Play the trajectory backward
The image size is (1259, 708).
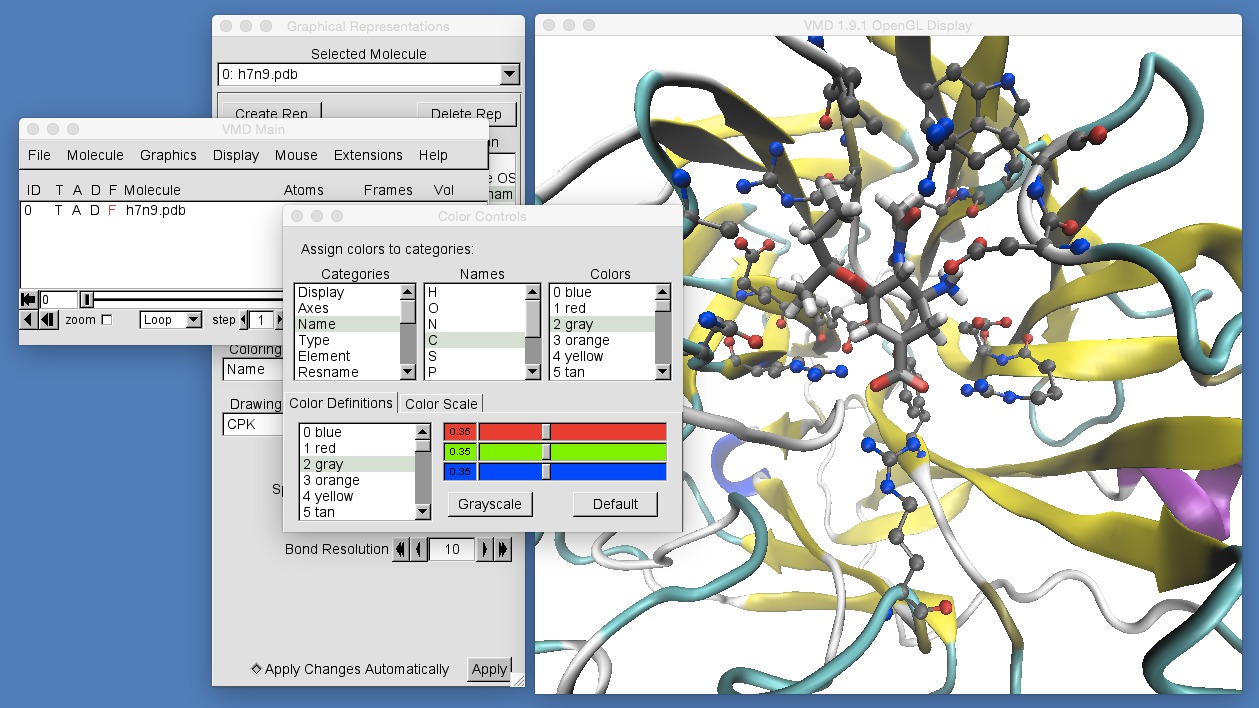click(x=27, y=320)
